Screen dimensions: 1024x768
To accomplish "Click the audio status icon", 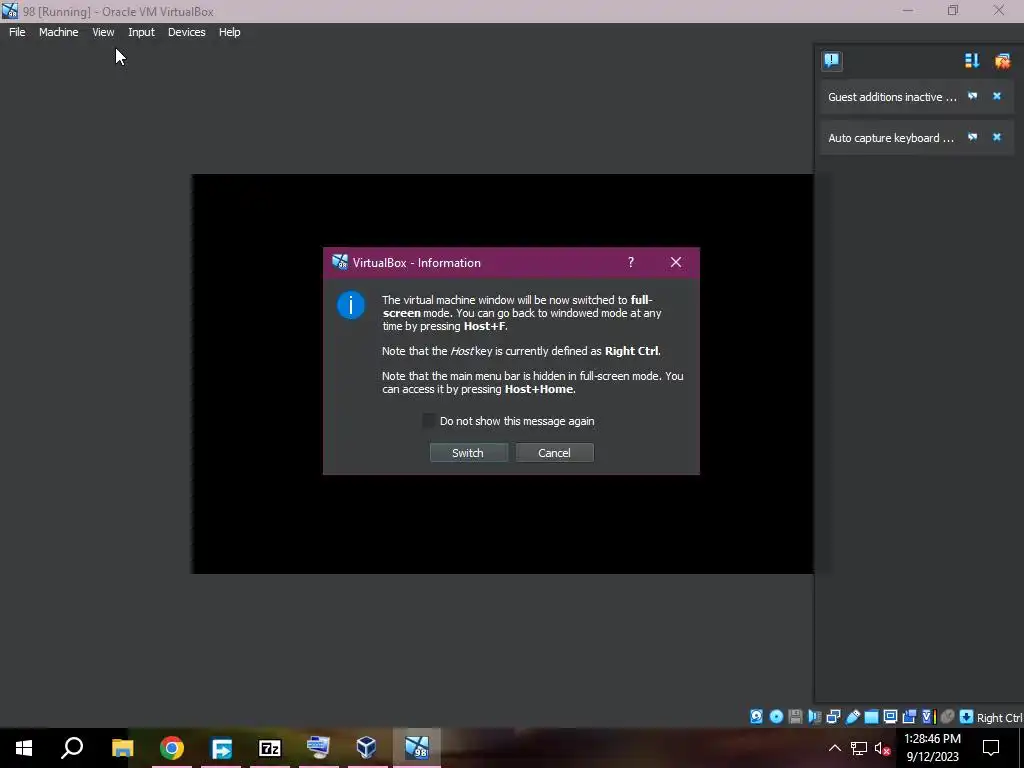I will click(814, 716).
